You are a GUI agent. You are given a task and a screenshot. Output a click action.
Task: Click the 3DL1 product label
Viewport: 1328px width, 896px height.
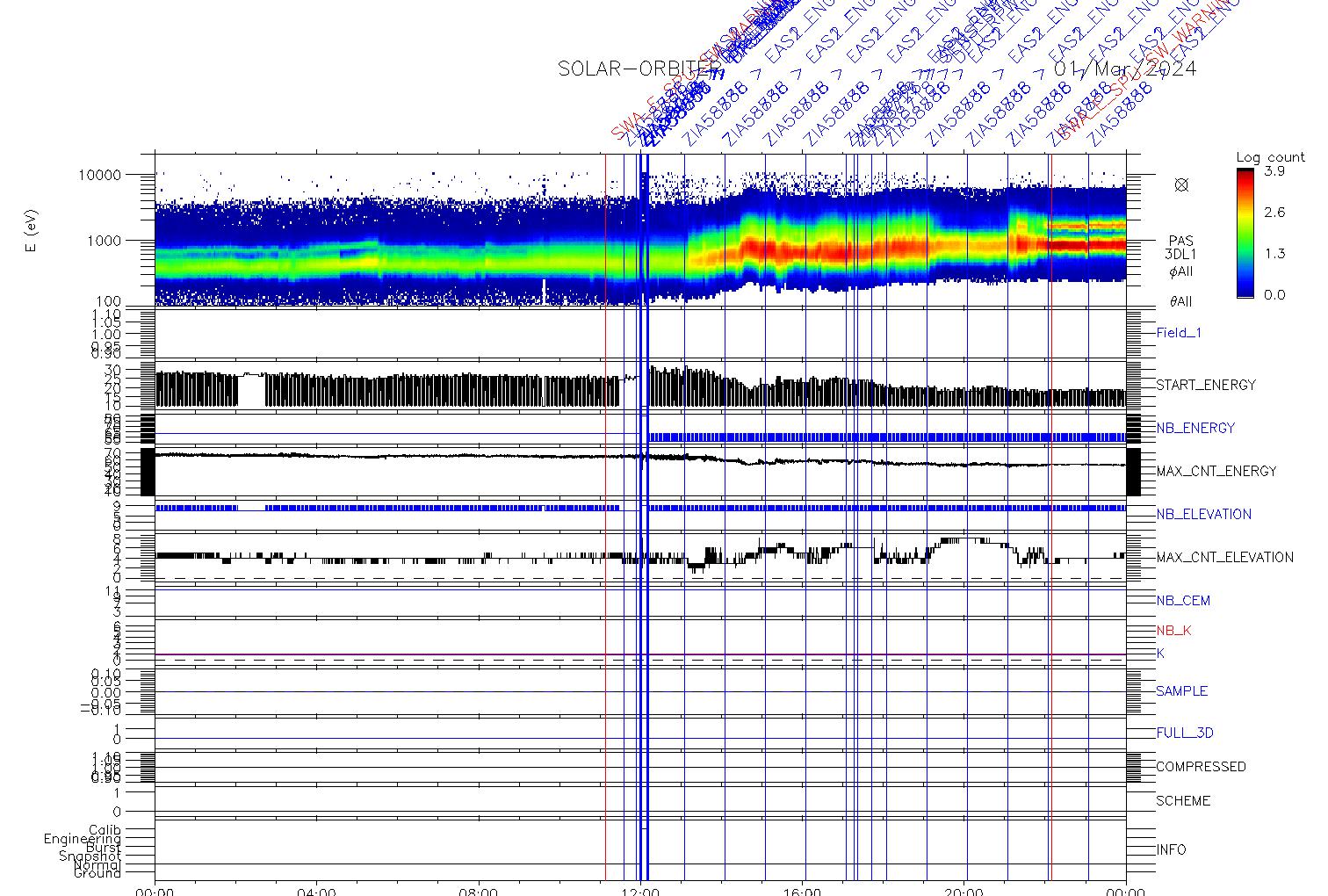[1180, 255]
